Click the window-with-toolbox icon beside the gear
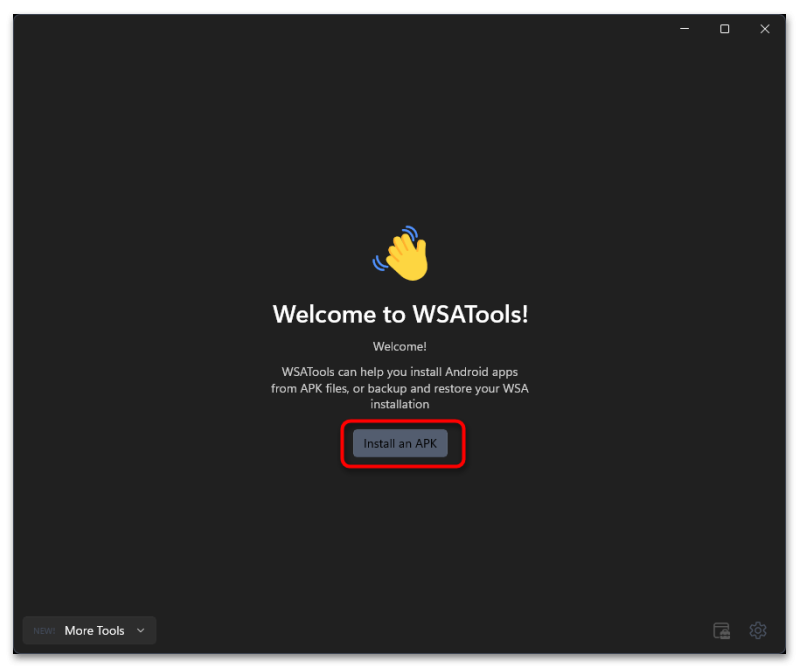 [721, 631]
